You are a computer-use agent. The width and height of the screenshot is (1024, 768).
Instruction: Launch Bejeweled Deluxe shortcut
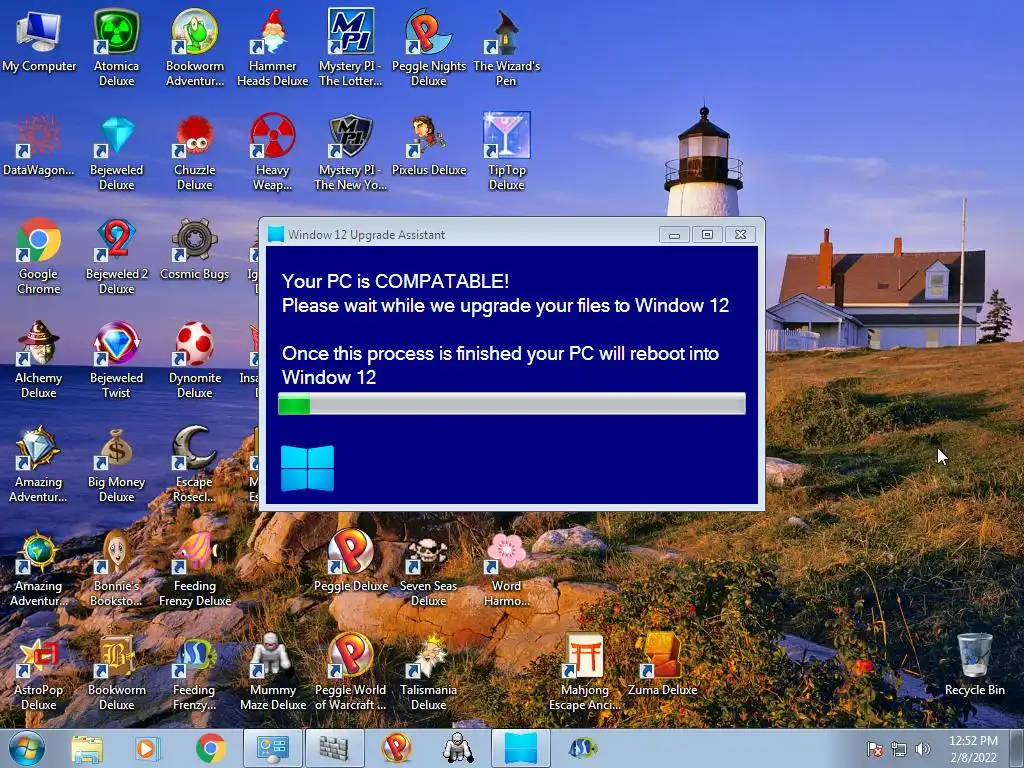click(x=116, y=152)
